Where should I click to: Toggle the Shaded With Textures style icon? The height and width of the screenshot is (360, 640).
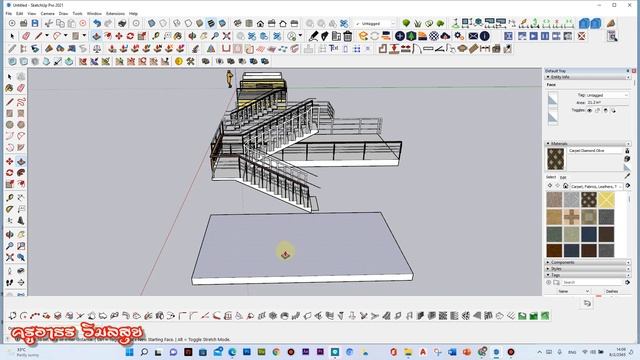coord(211,23)
